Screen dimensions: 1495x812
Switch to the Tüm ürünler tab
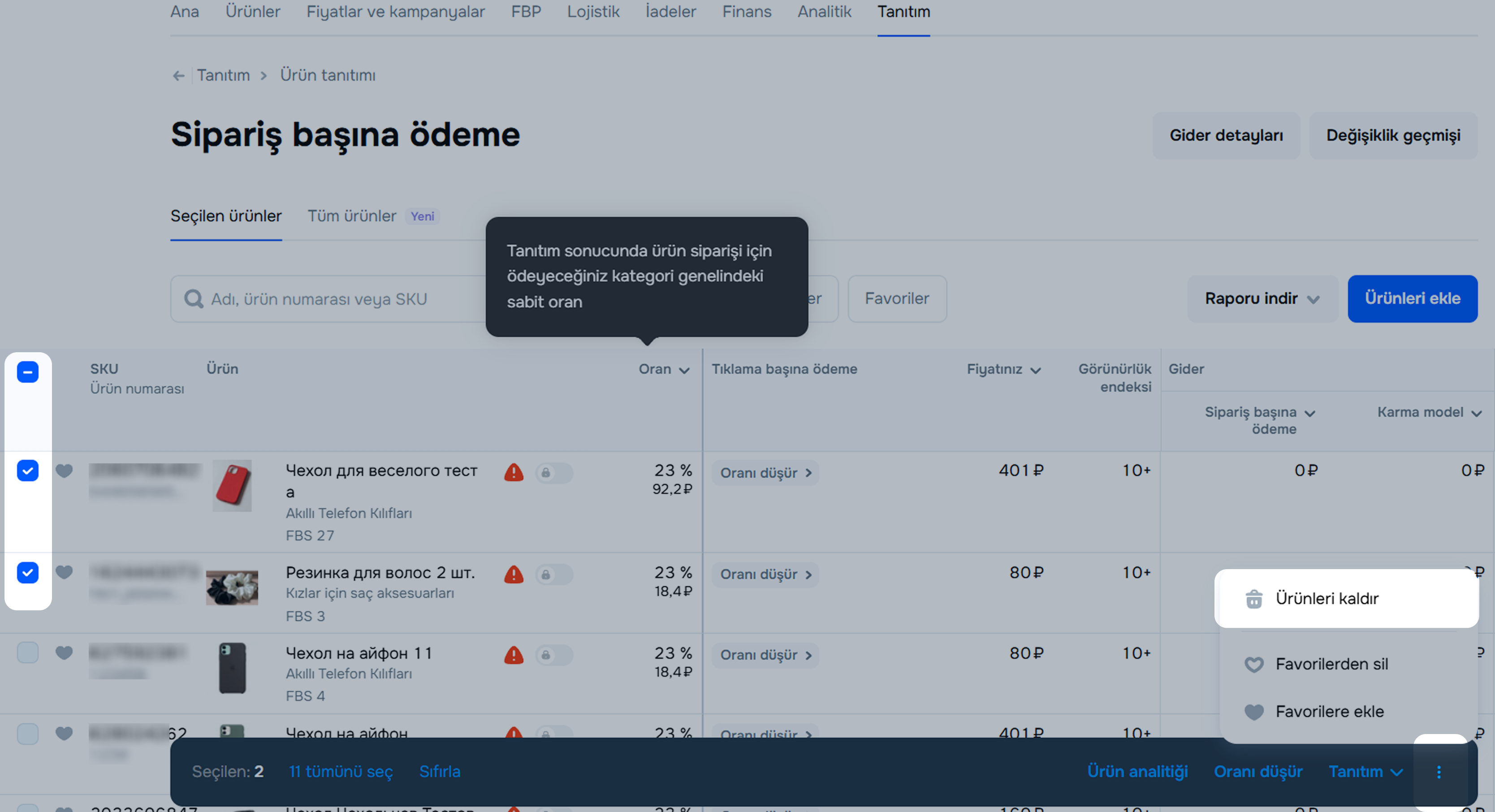point(352,216)
